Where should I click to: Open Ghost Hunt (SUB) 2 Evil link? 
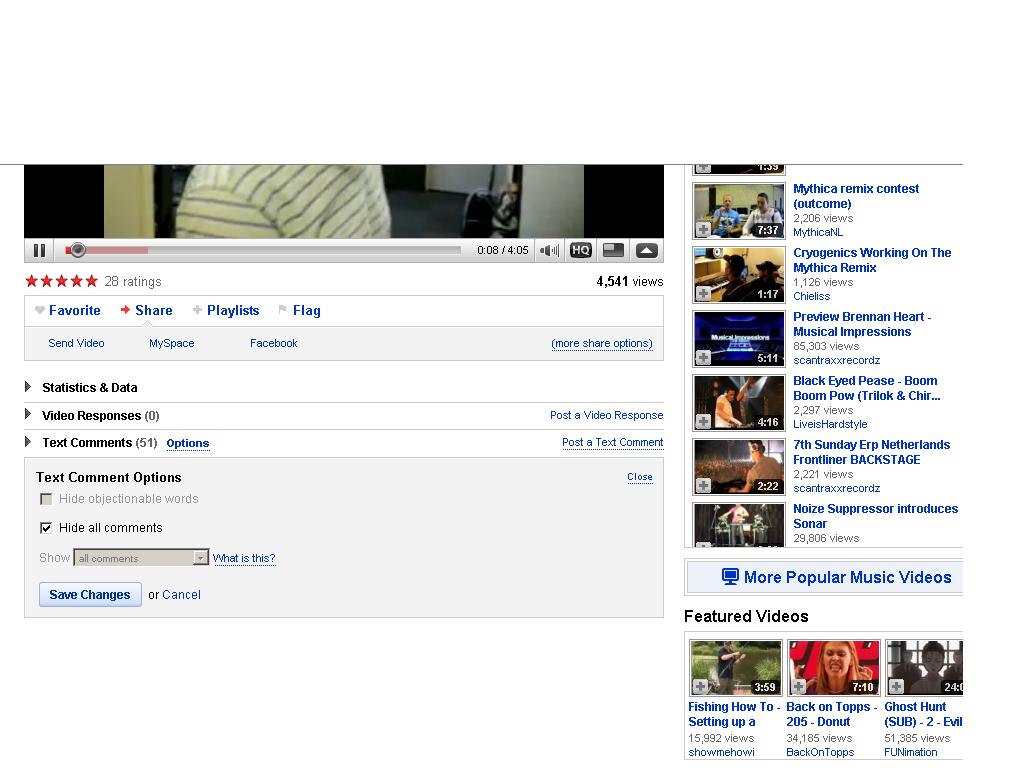pyautogui.click(x=923, y=714)
